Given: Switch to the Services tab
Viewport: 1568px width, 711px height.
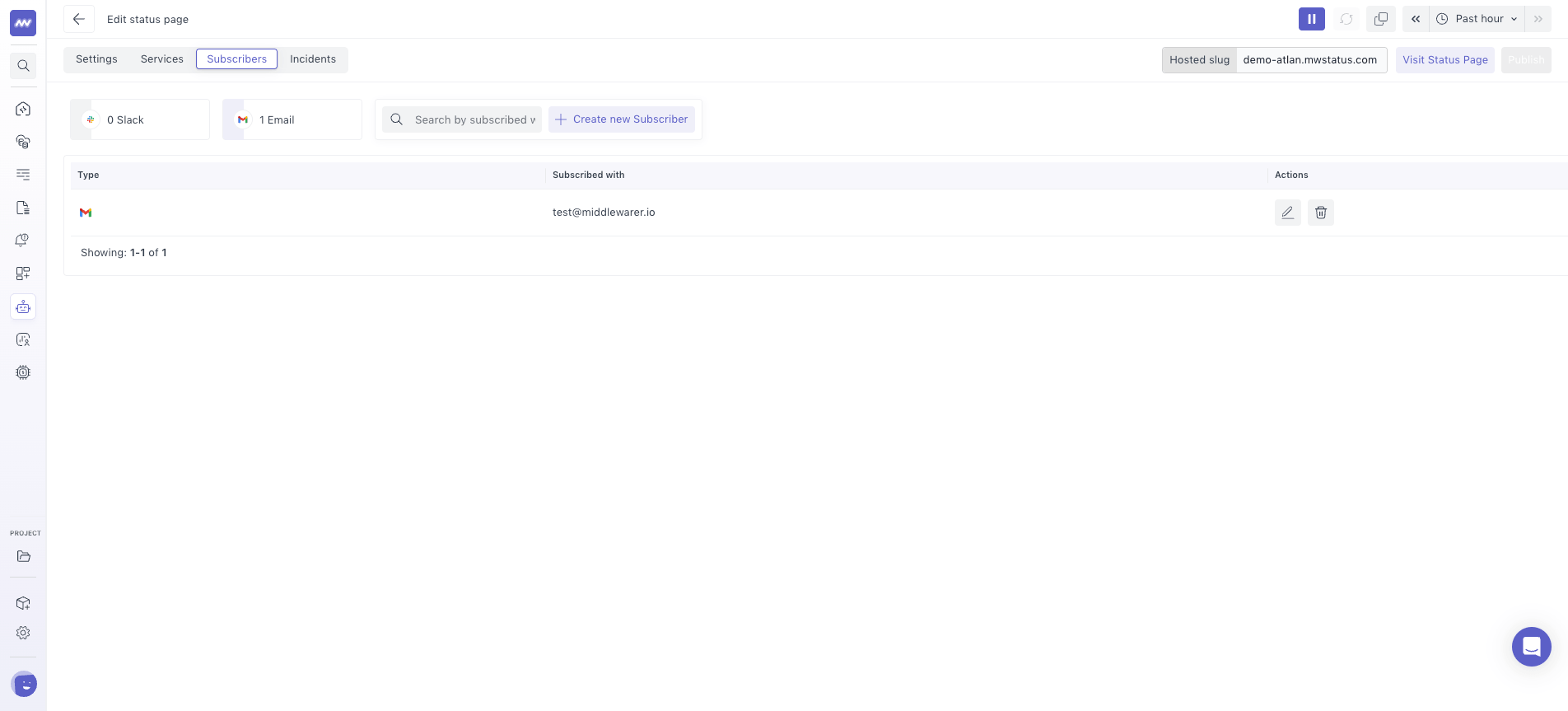Looking at the screenshot, I should pyautogui.click(x=162, y=59).
